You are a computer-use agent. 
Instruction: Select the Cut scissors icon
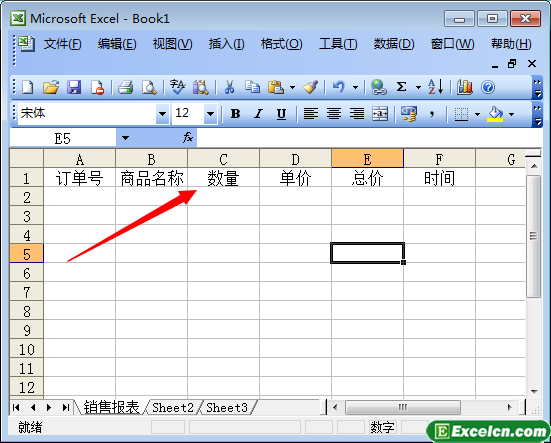click(229, 87)
